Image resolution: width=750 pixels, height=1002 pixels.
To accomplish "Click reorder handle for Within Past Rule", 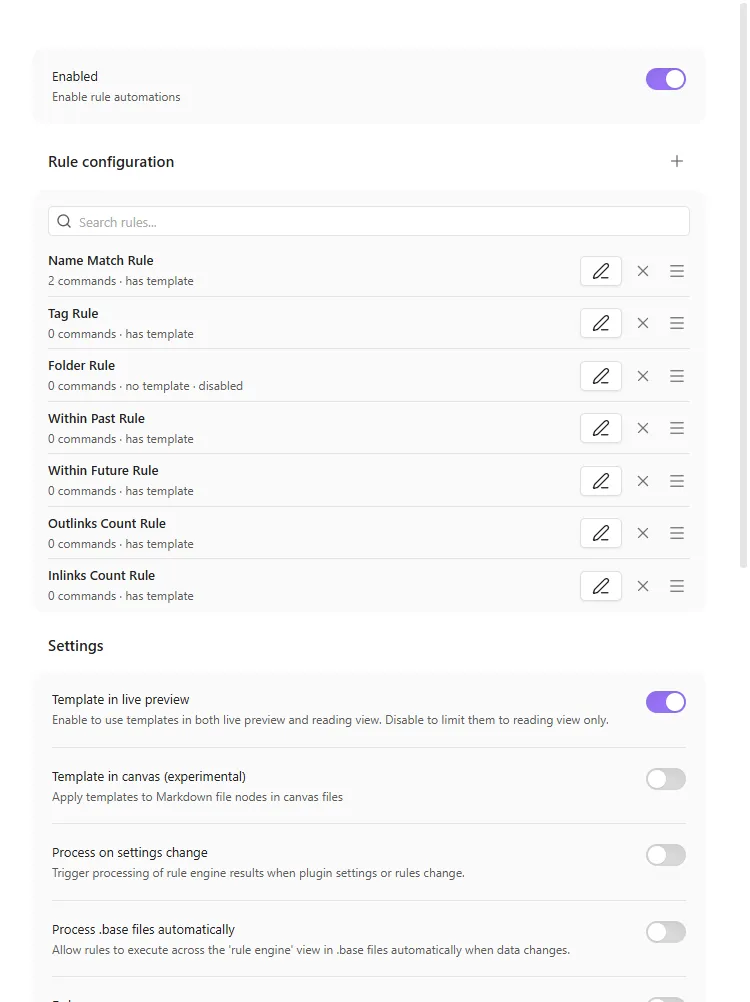I will point(677,428).
